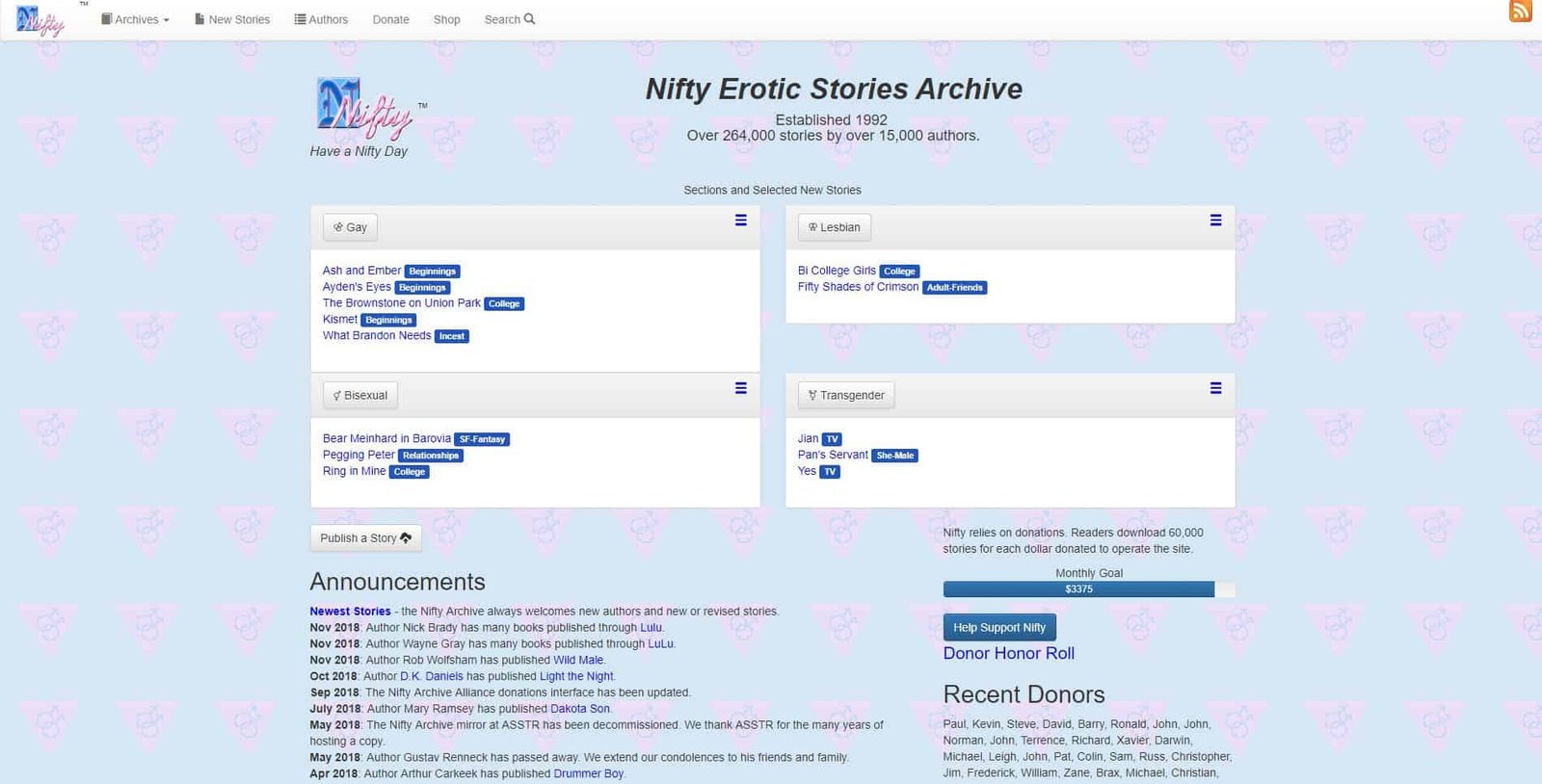Click the large Nifty logo image

365,107
